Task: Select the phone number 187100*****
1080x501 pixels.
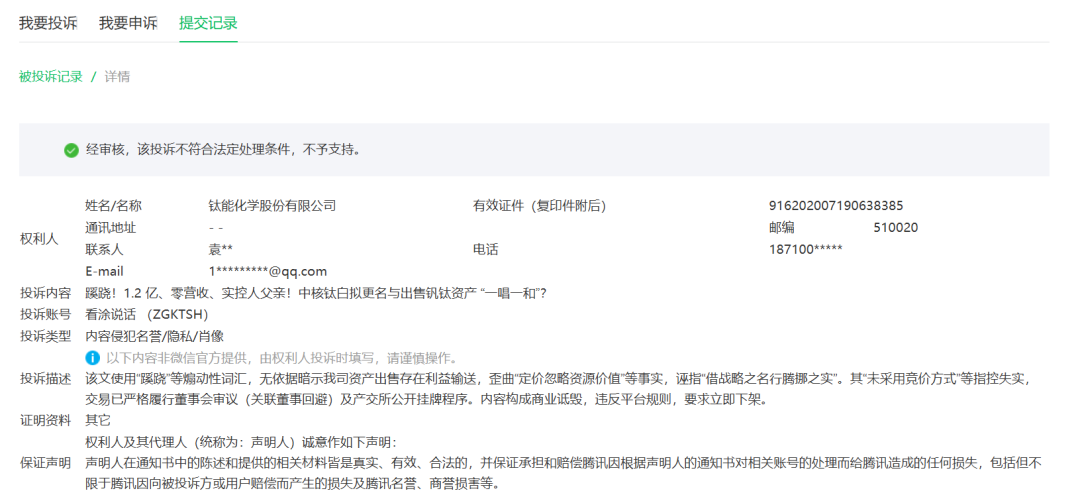Action: (805, 249)
